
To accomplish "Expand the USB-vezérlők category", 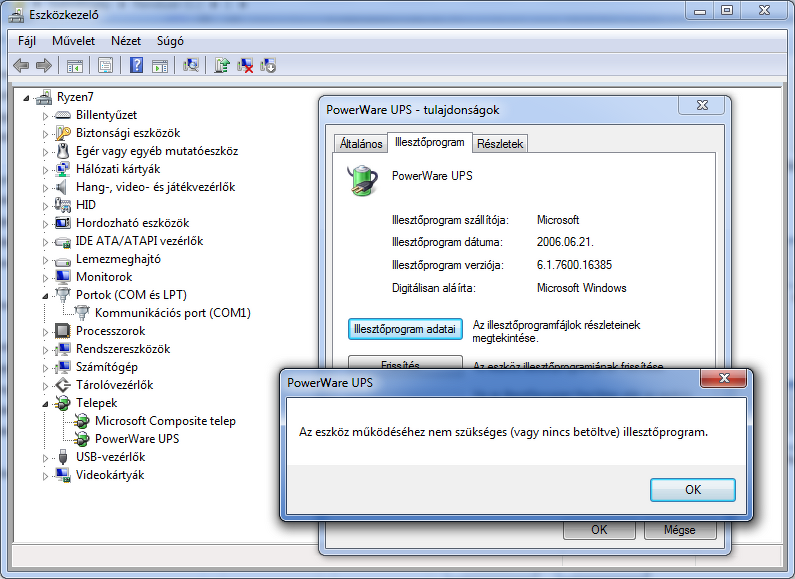I will 45,458.
